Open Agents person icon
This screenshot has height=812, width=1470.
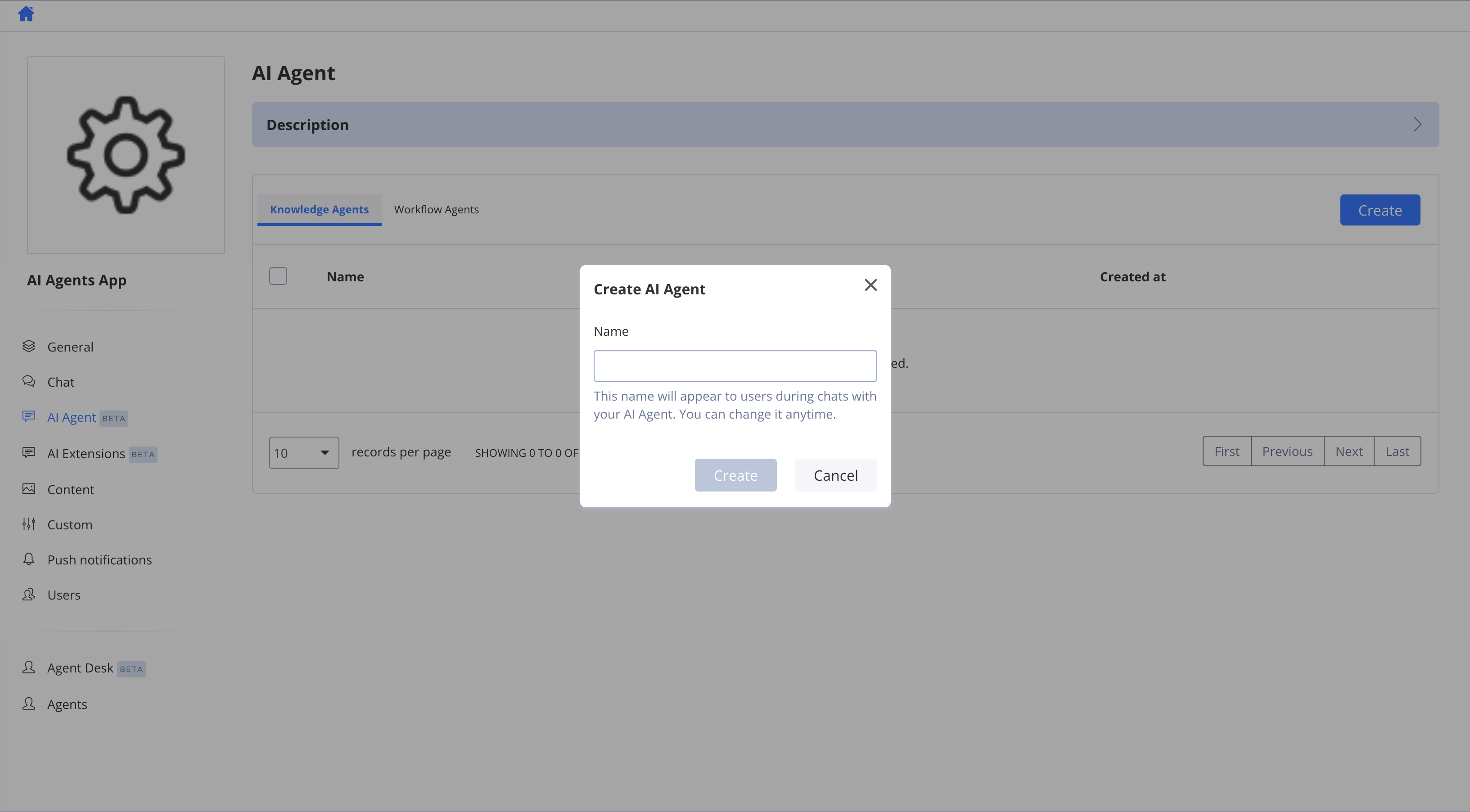click(28, 704)
